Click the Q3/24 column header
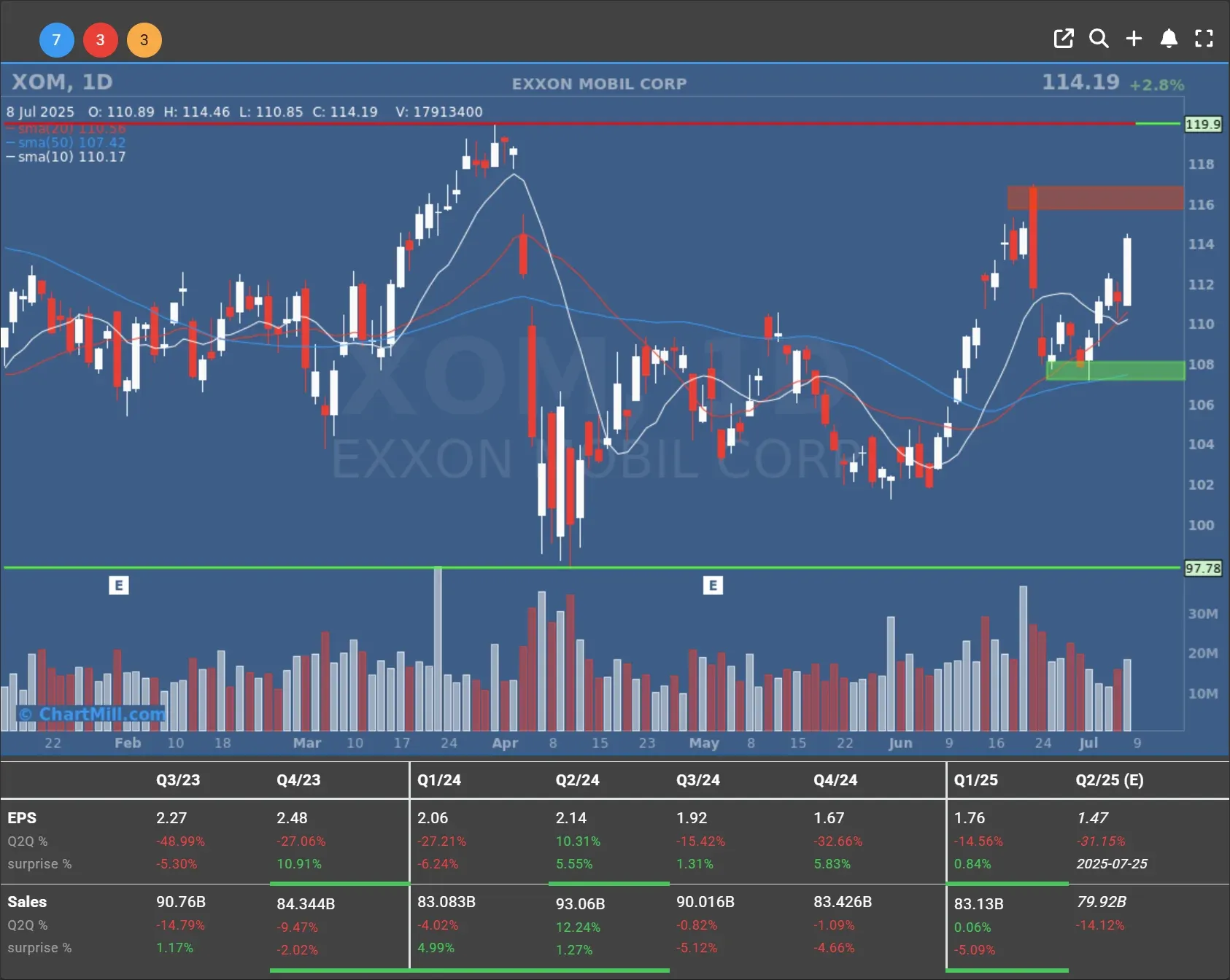Screen dimensions: 1230x980 [x=698, y=779]
